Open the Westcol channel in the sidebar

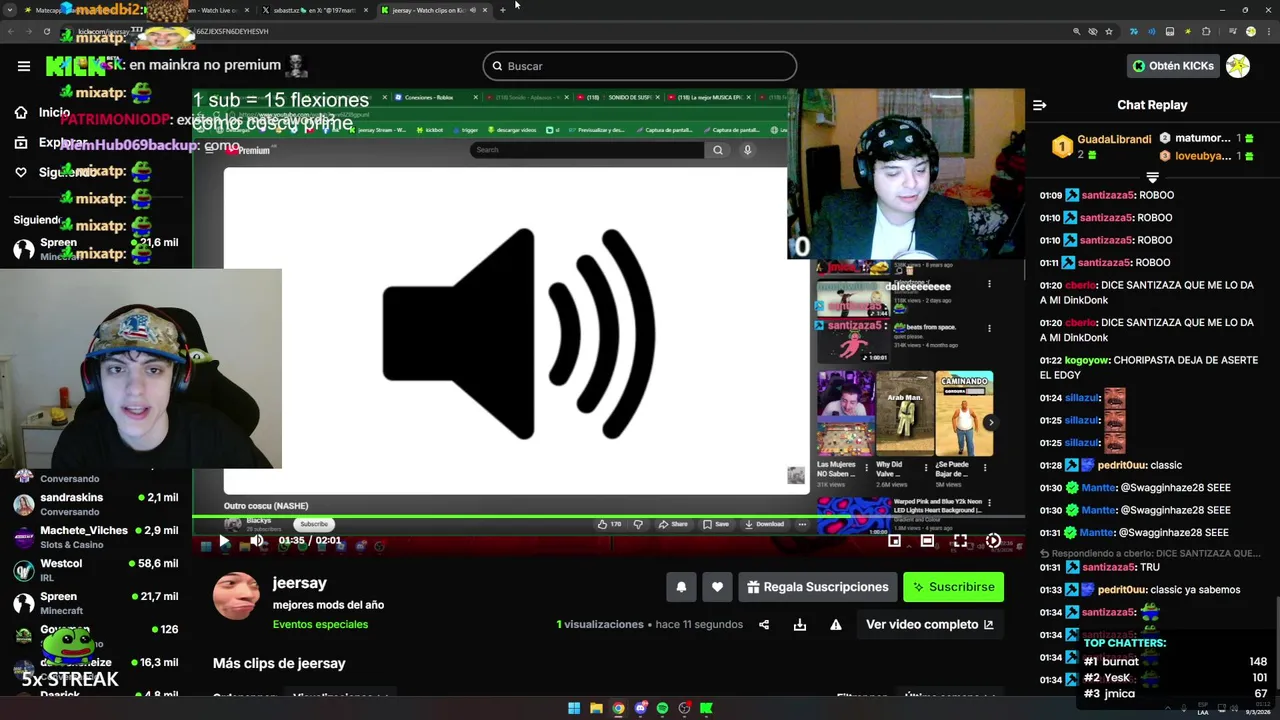(x=97, y=570)
